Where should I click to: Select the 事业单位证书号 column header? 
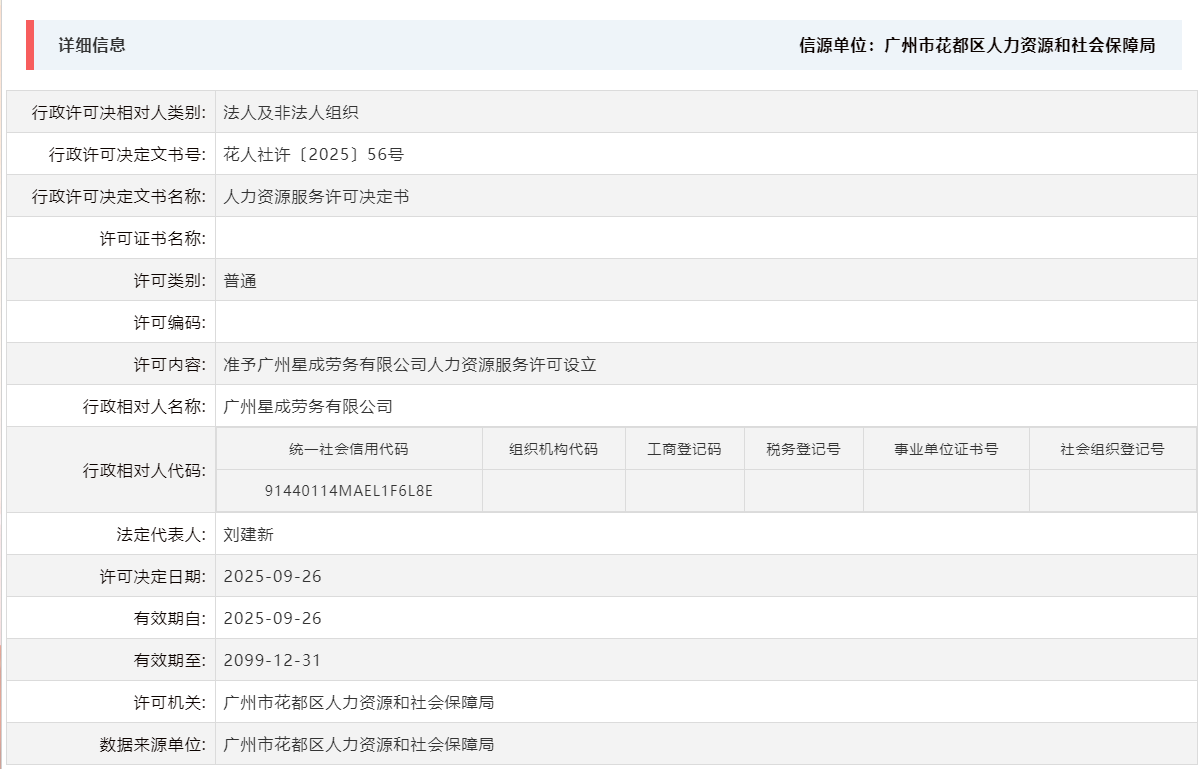point(942,448)
